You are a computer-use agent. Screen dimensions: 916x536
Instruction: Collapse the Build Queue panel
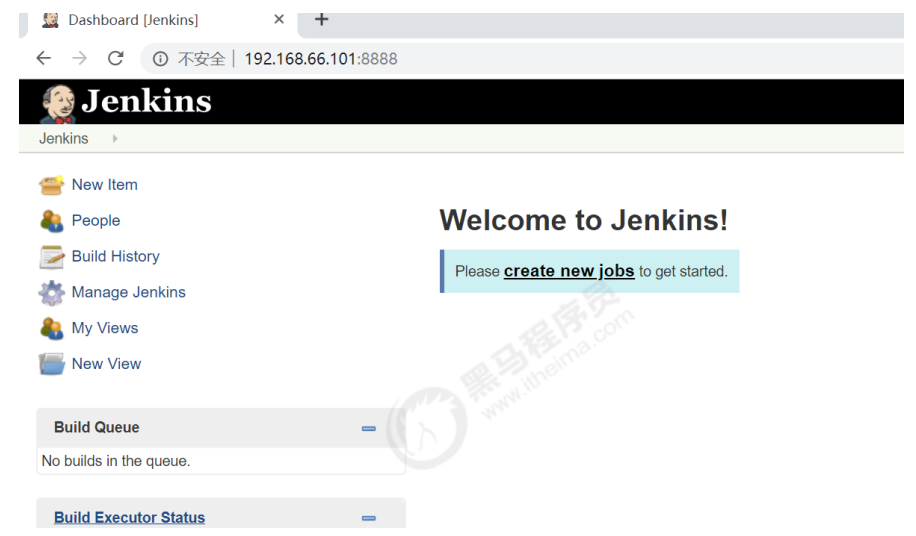click(x=369, y=429)
